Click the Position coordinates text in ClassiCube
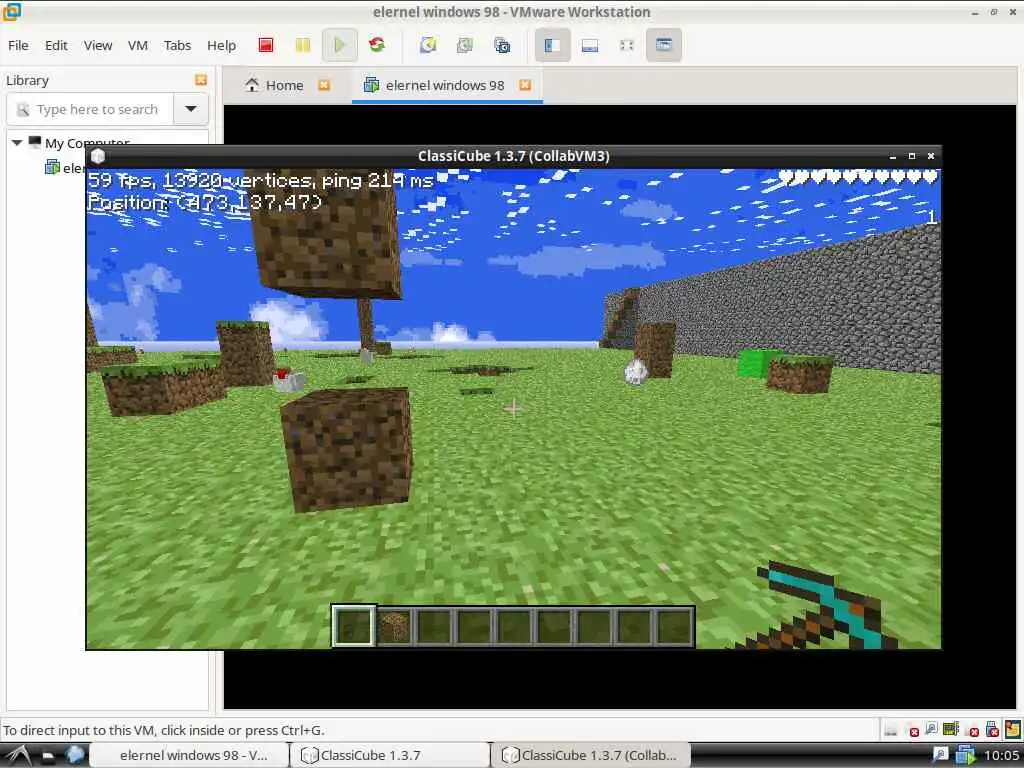 pyautogui.click(x=205, y=202)
